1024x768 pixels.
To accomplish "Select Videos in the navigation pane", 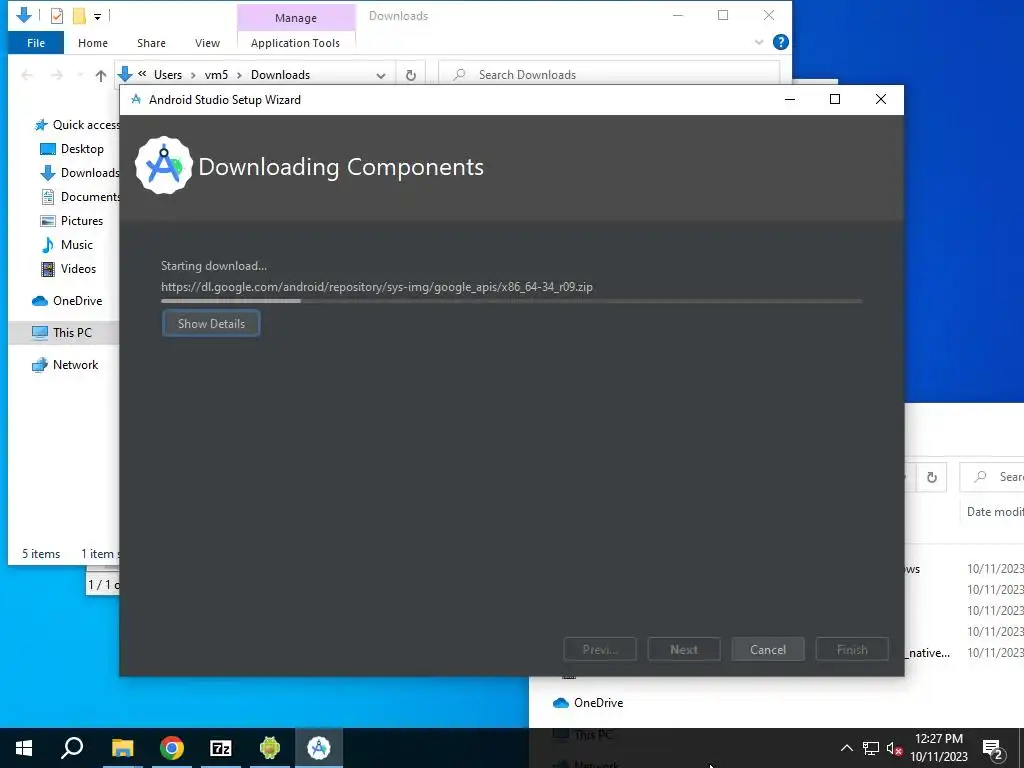I will pos(69,268).
